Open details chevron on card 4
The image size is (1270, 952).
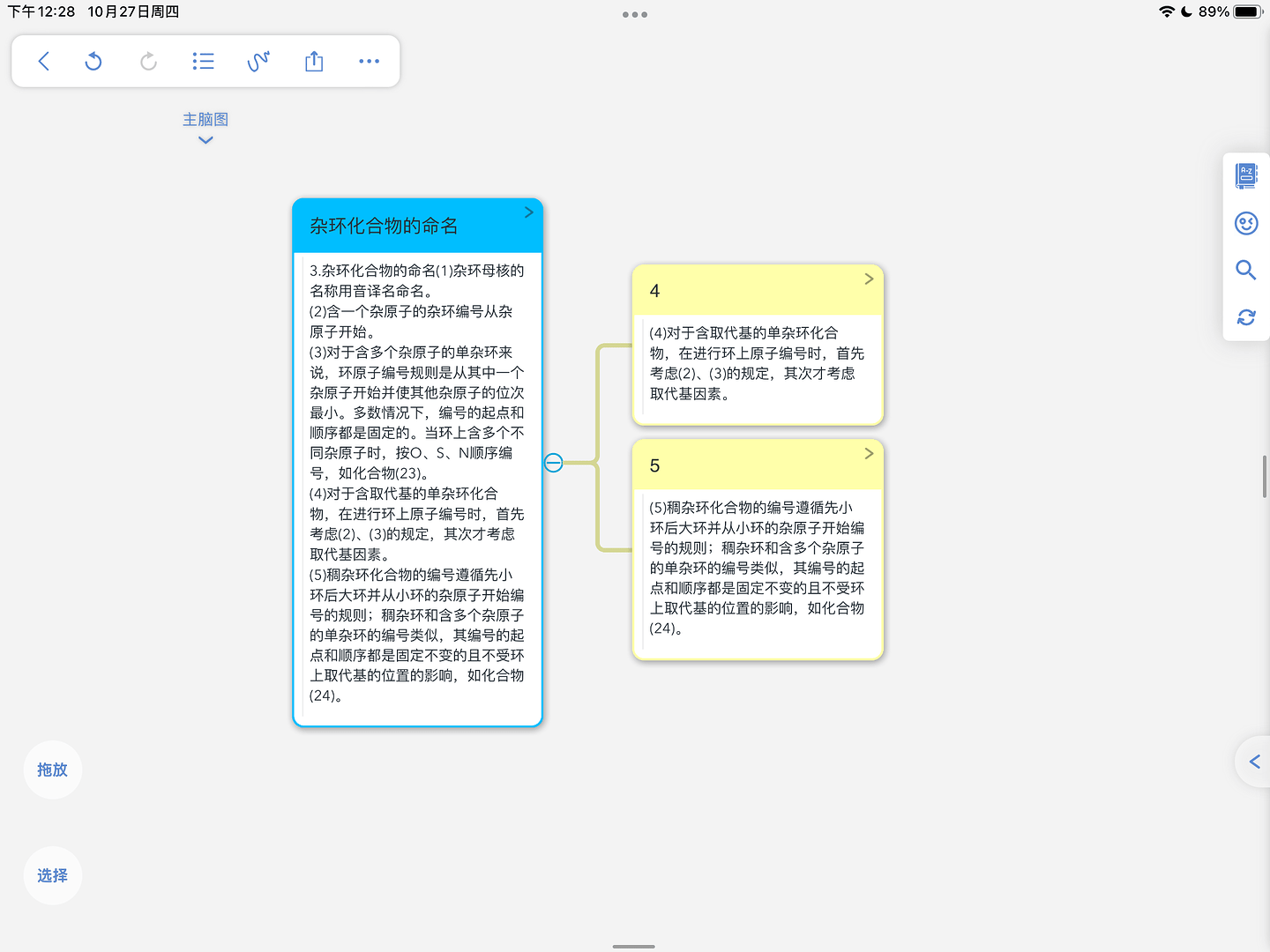869,279
